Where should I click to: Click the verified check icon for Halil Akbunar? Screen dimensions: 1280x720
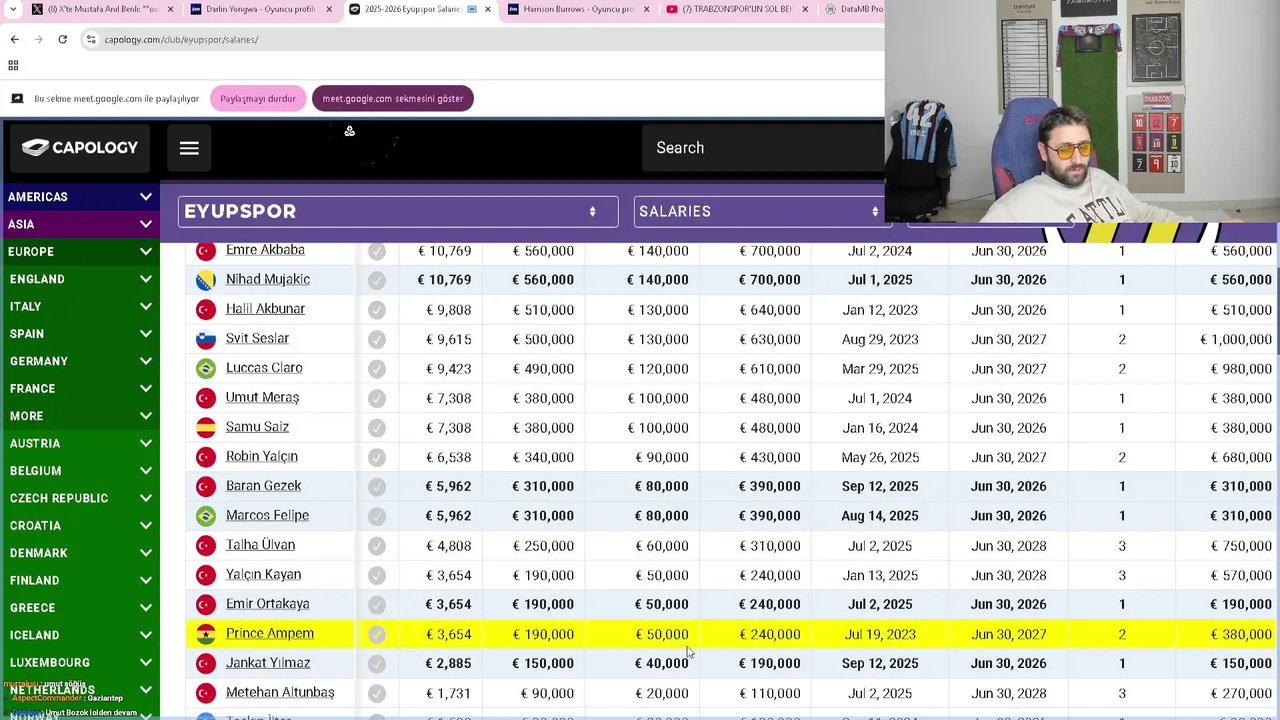[377, 310]
